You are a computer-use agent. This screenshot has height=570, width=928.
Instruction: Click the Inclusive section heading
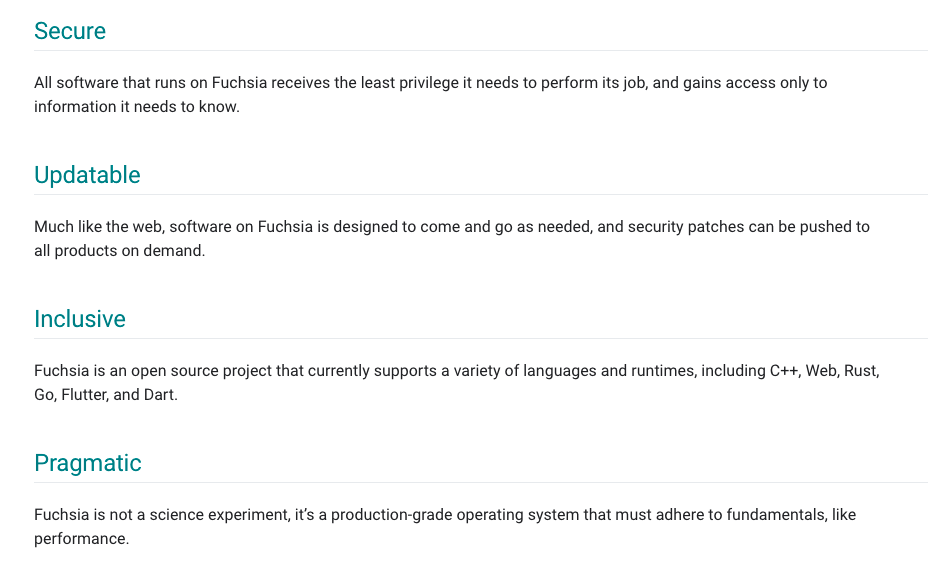80,319
